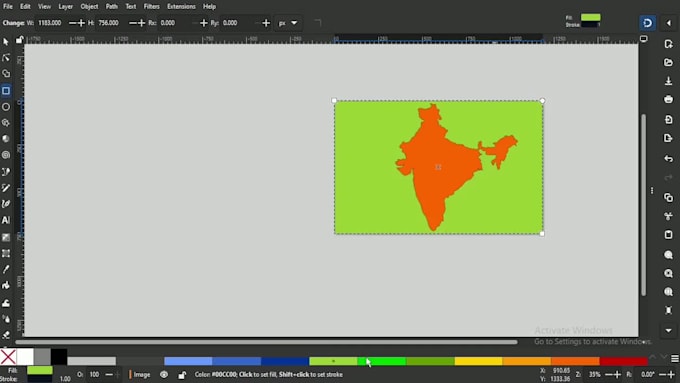Select the Rectangle tool

tap(6, 91)
